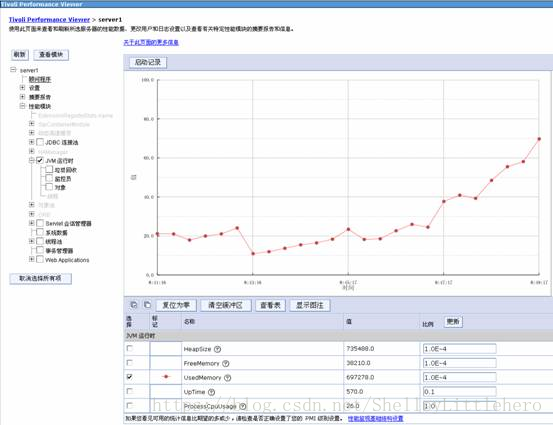Open the help icon next to FreeMemory
Viewport: 553px width, 425px height.
click(226, 363)
